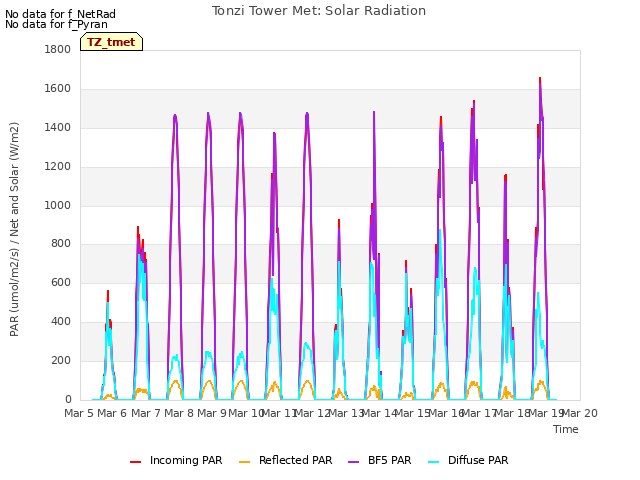This screenshot has height=480, width=640.
Task: Select the Diffuse PAR legend label
Action: pyautogui.click(x=478, y=460)
